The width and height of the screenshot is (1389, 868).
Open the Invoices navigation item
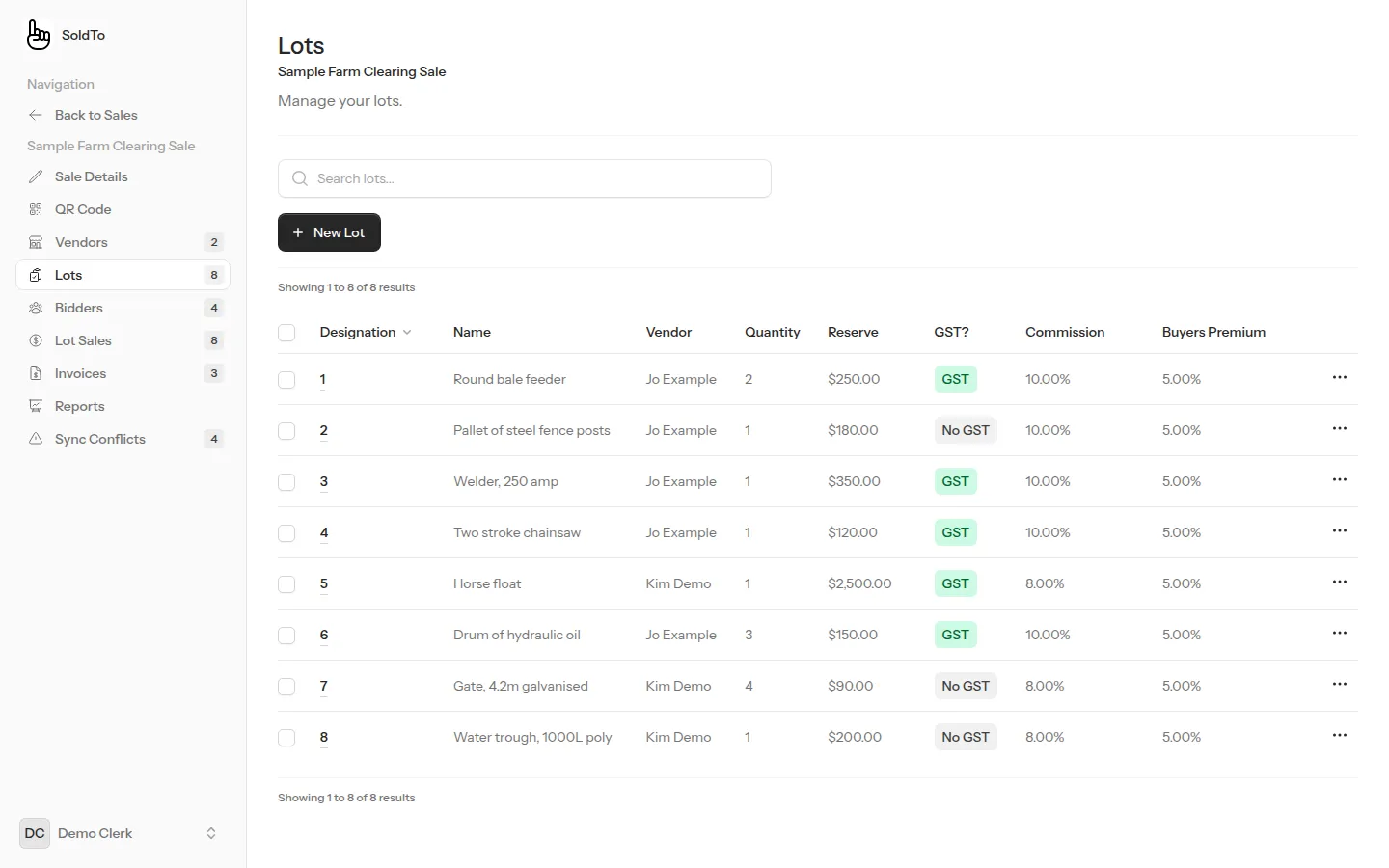click(x=123, y=373)
